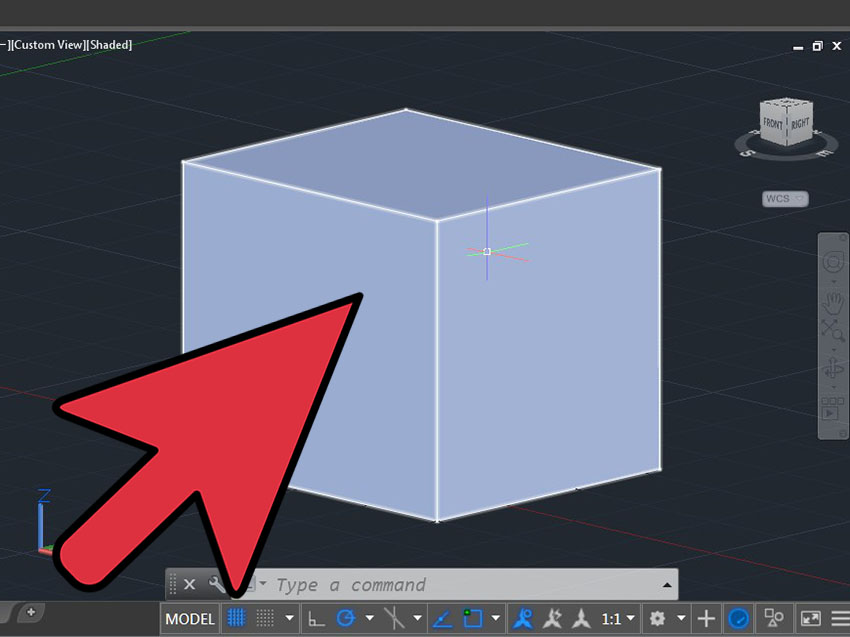Minimize the drawing viewport window
Viewport: 850px width, 637px height.
[x=797, y=48]
